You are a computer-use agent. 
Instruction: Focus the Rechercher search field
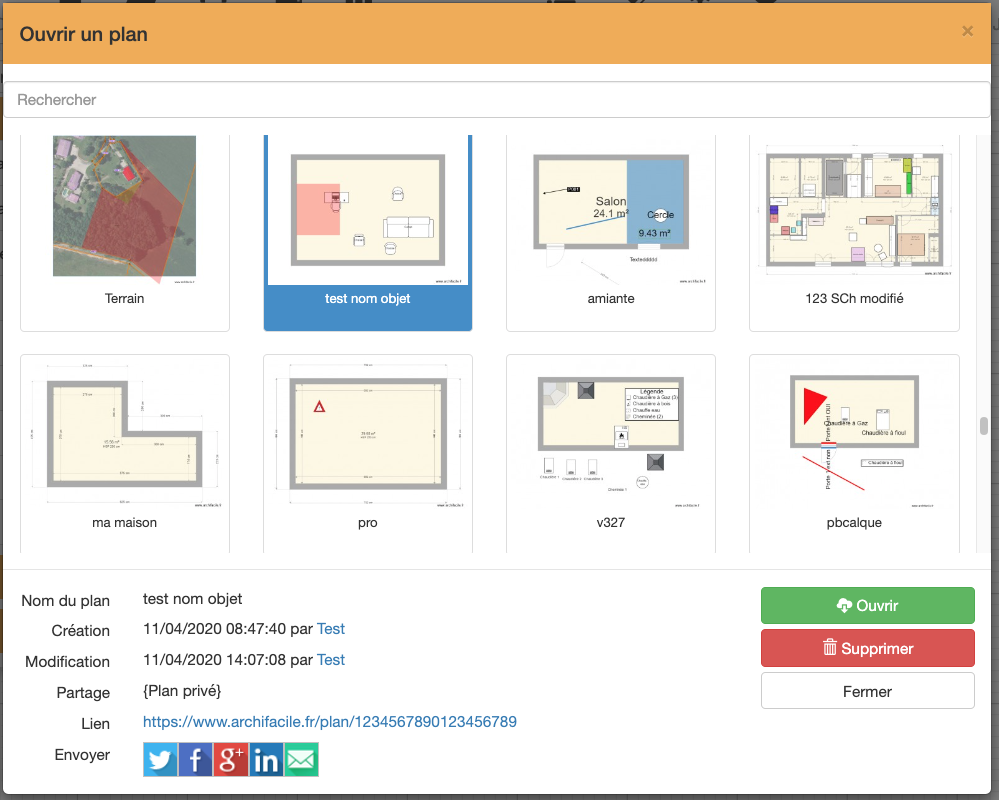pos(497,100)
